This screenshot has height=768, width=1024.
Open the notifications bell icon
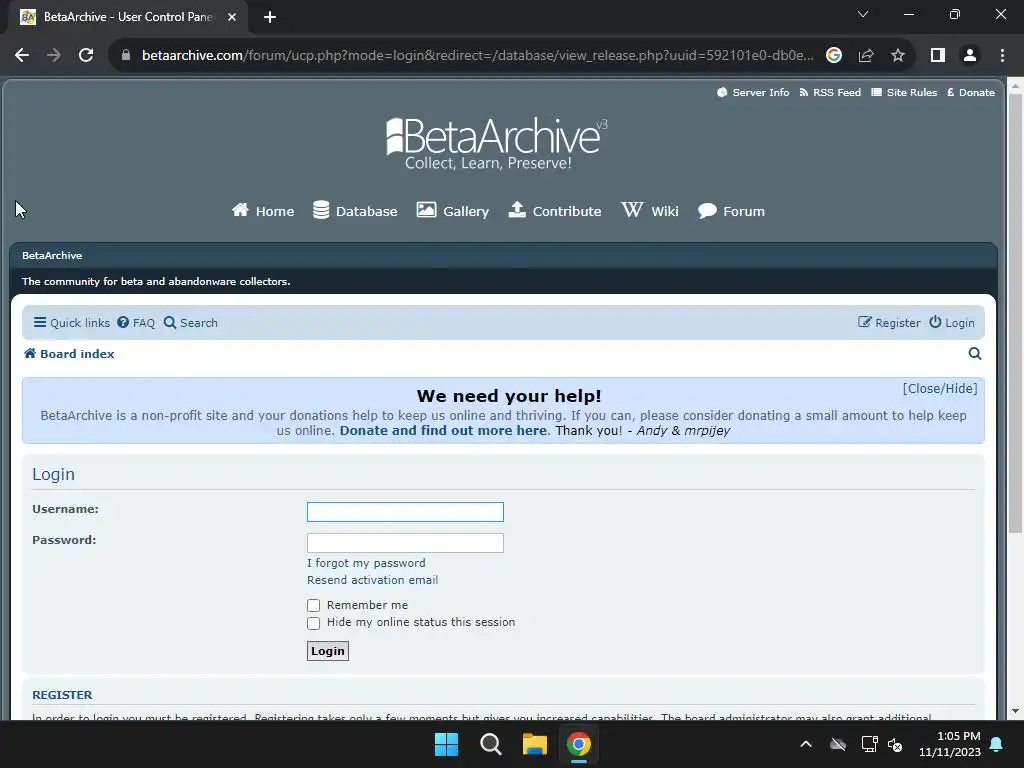997,744
